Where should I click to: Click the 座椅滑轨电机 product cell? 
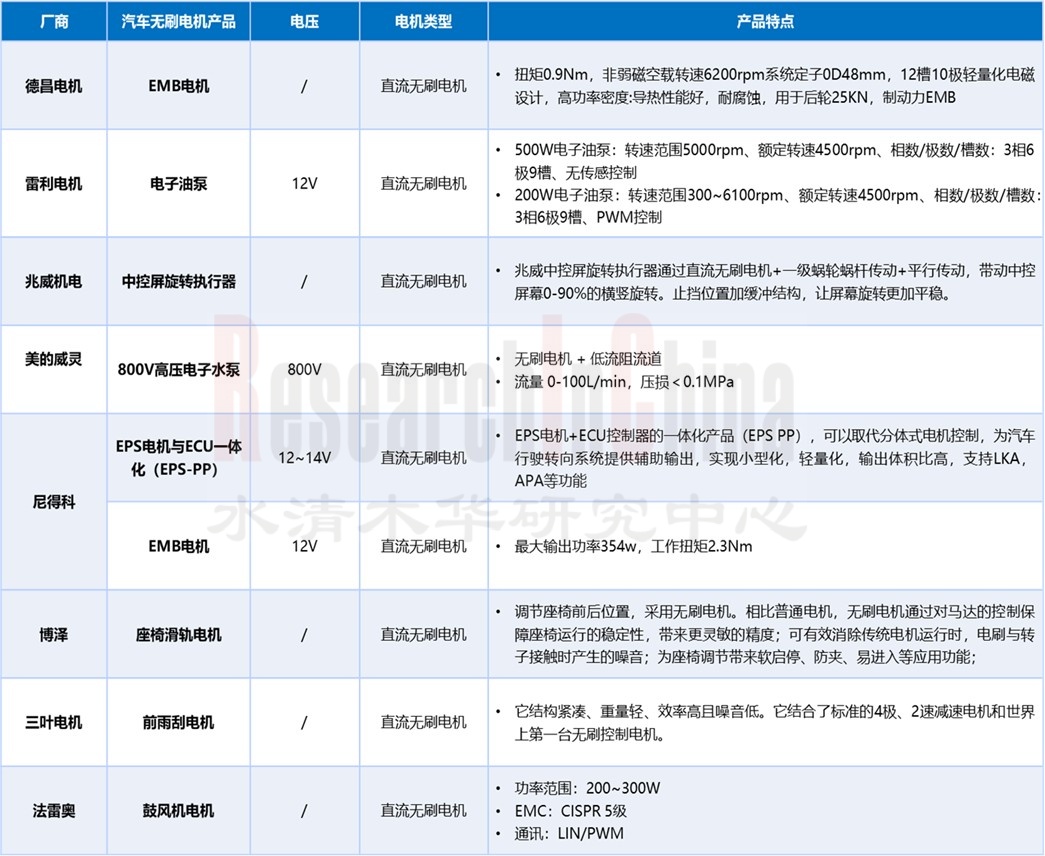[x=178, y=634]
